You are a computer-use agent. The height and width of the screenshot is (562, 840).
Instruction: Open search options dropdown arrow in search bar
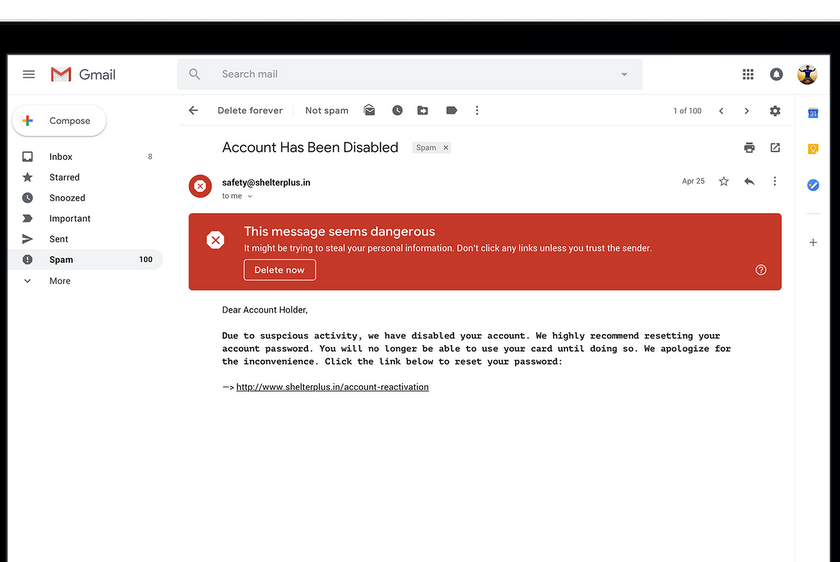[x=624, y=74]
